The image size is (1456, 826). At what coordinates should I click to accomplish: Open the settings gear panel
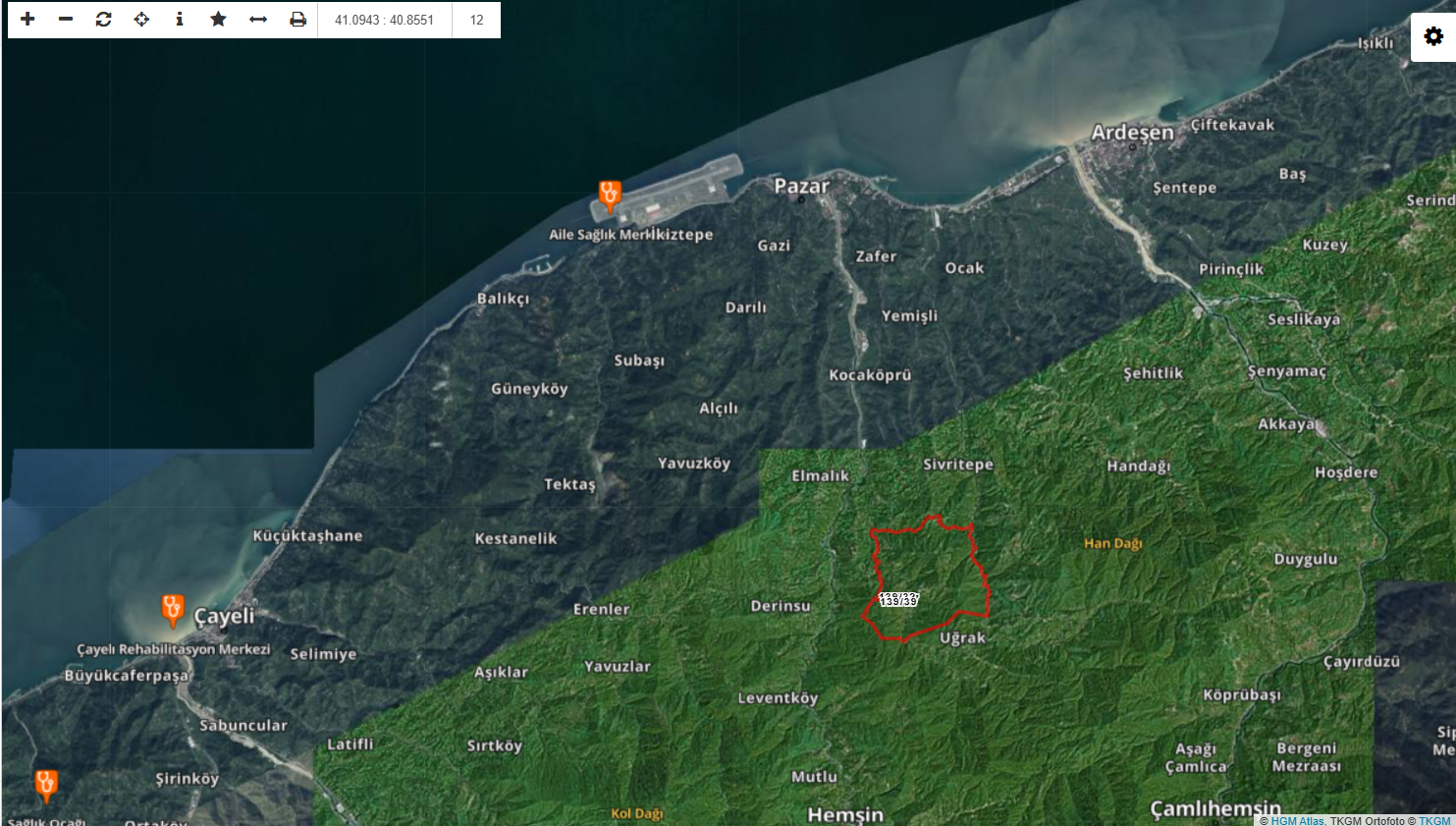point(1433,37)
